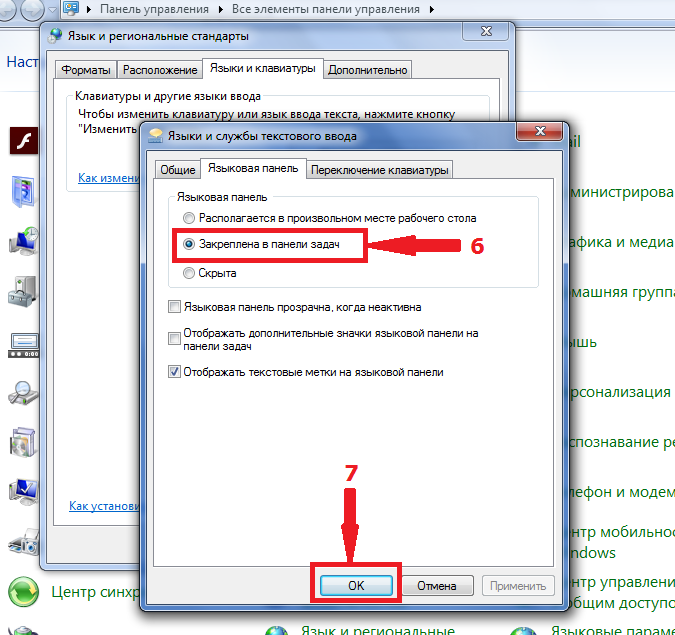Open the 'Центр мобильности Windows' item
The width and height of the screenshot is (675, 635).
[622, 542]
